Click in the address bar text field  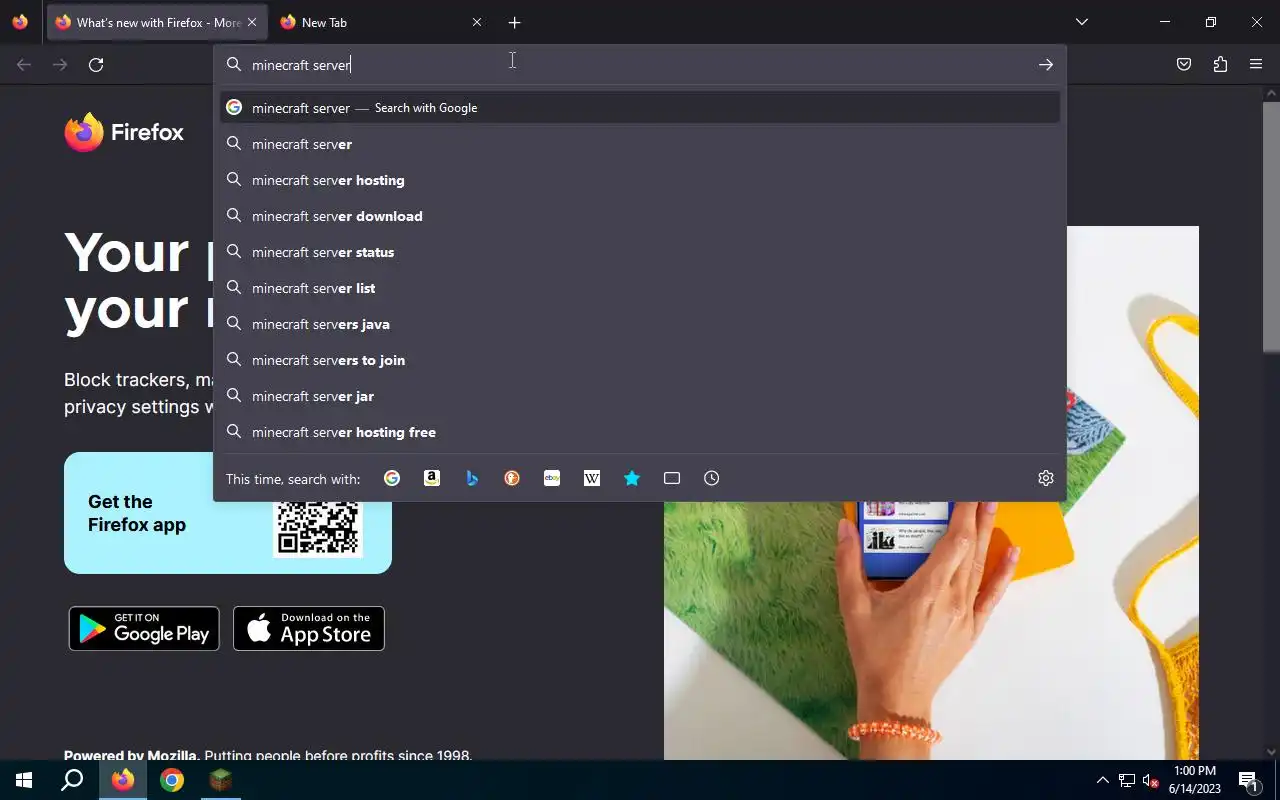click(x=638, y=65)
